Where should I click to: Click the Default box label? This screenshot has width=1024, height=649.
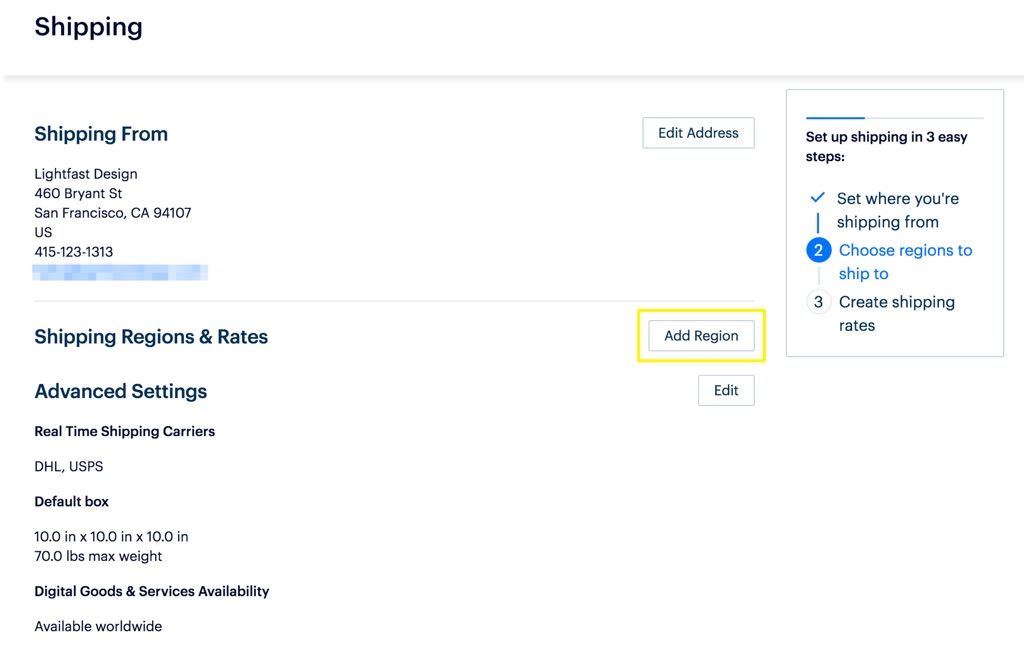coord(72,501)
